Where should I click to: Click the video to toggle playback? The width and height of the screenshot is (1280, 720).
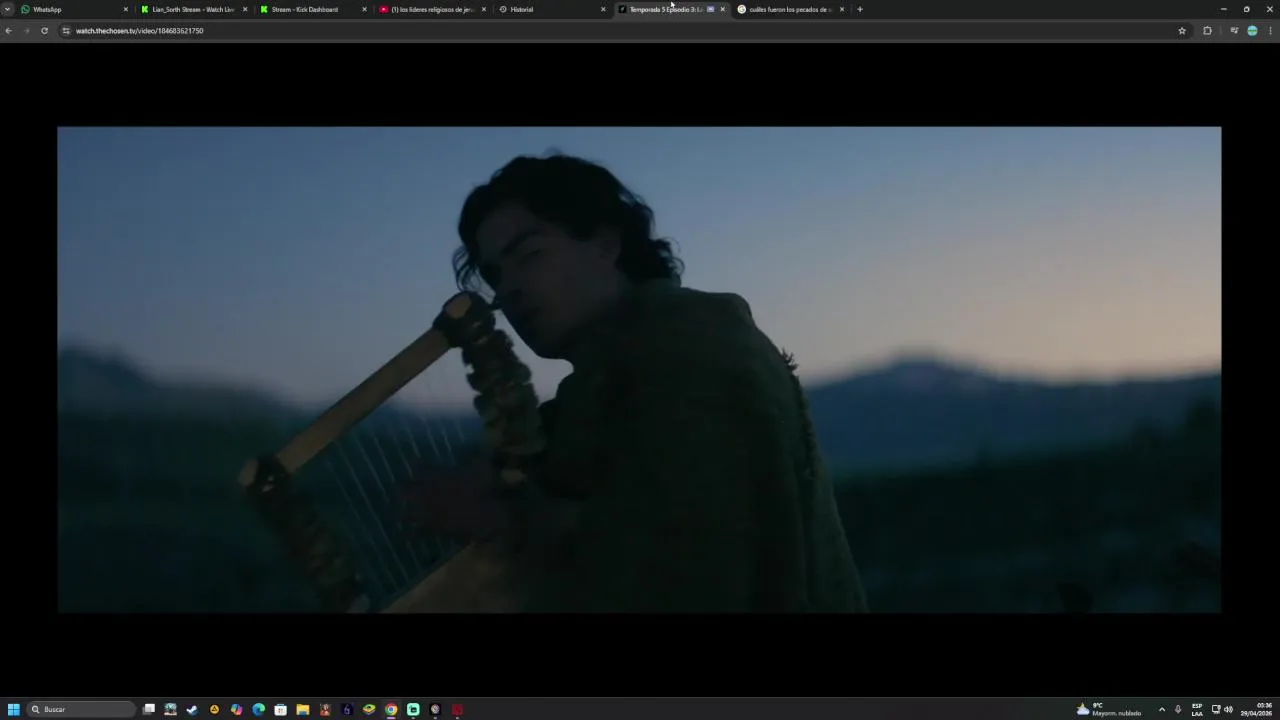639,369
